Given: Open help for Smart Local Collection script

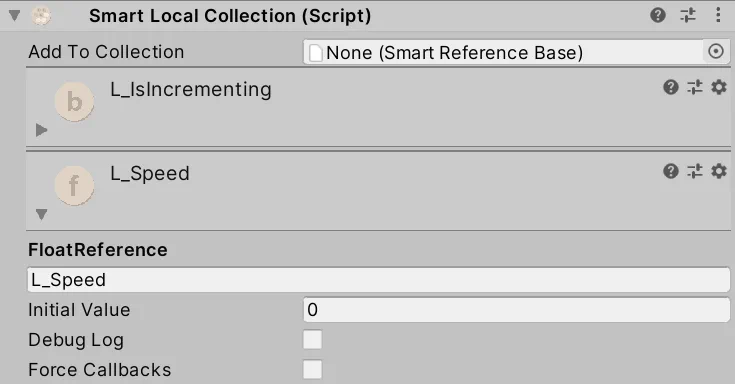Looking at the screenshot, I should (658, 15).
